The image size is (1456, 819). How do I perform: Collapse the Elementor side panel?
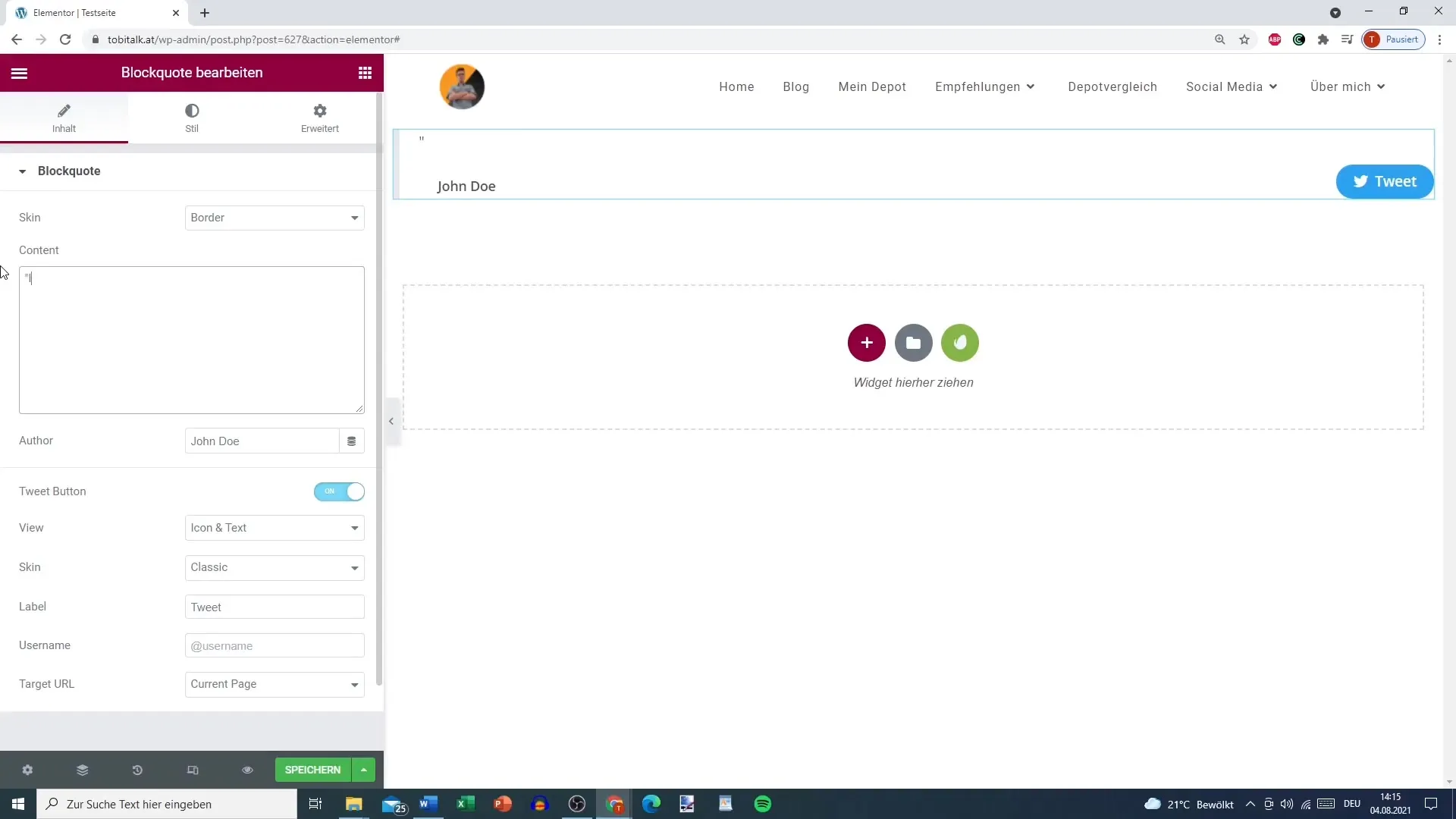click(x=391, y=421)
